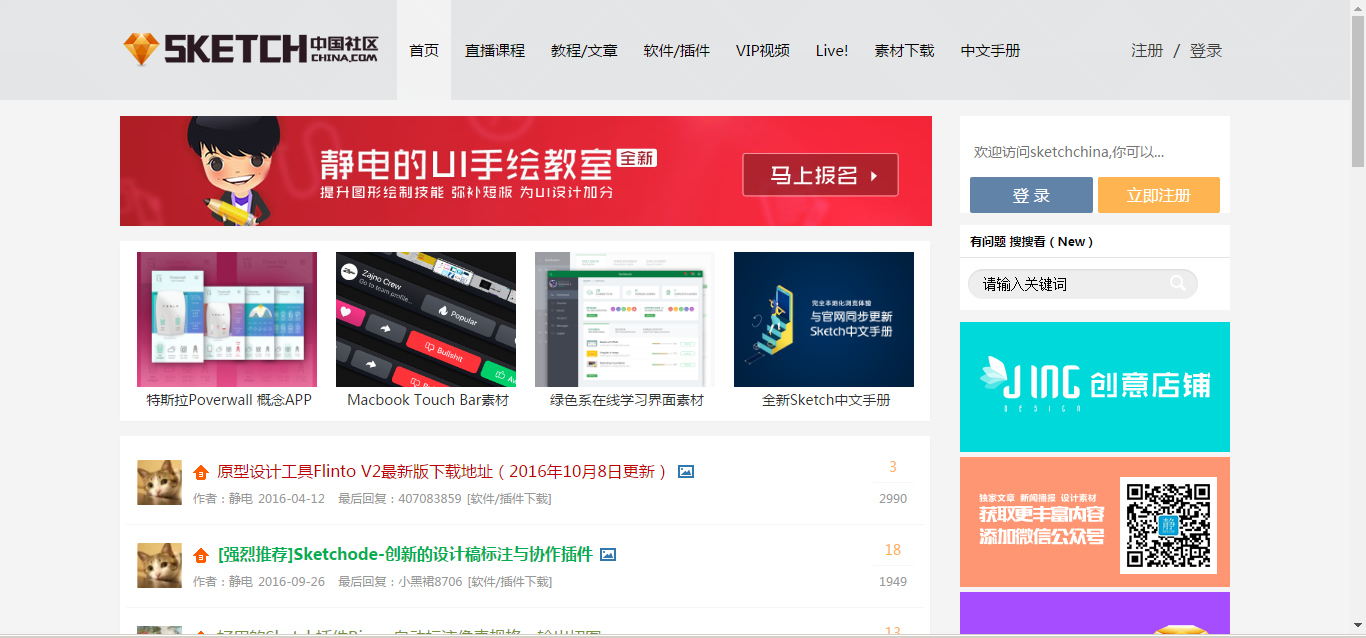This screenshot has height=638, width=1366.
Task: Open 绿色系在线学习界面素材 thumbnail
Action: (x=625, y=319)
